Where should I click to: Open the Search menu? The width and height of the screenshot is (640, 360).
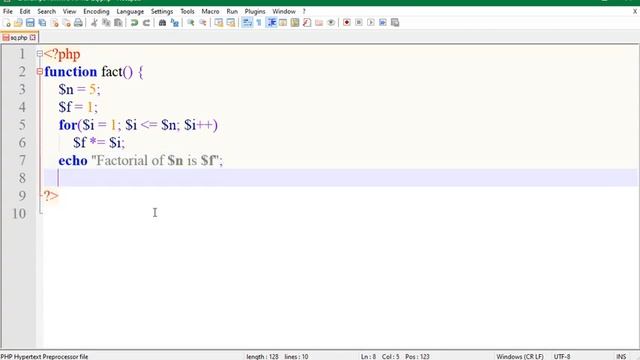click(x=47, y=11)
